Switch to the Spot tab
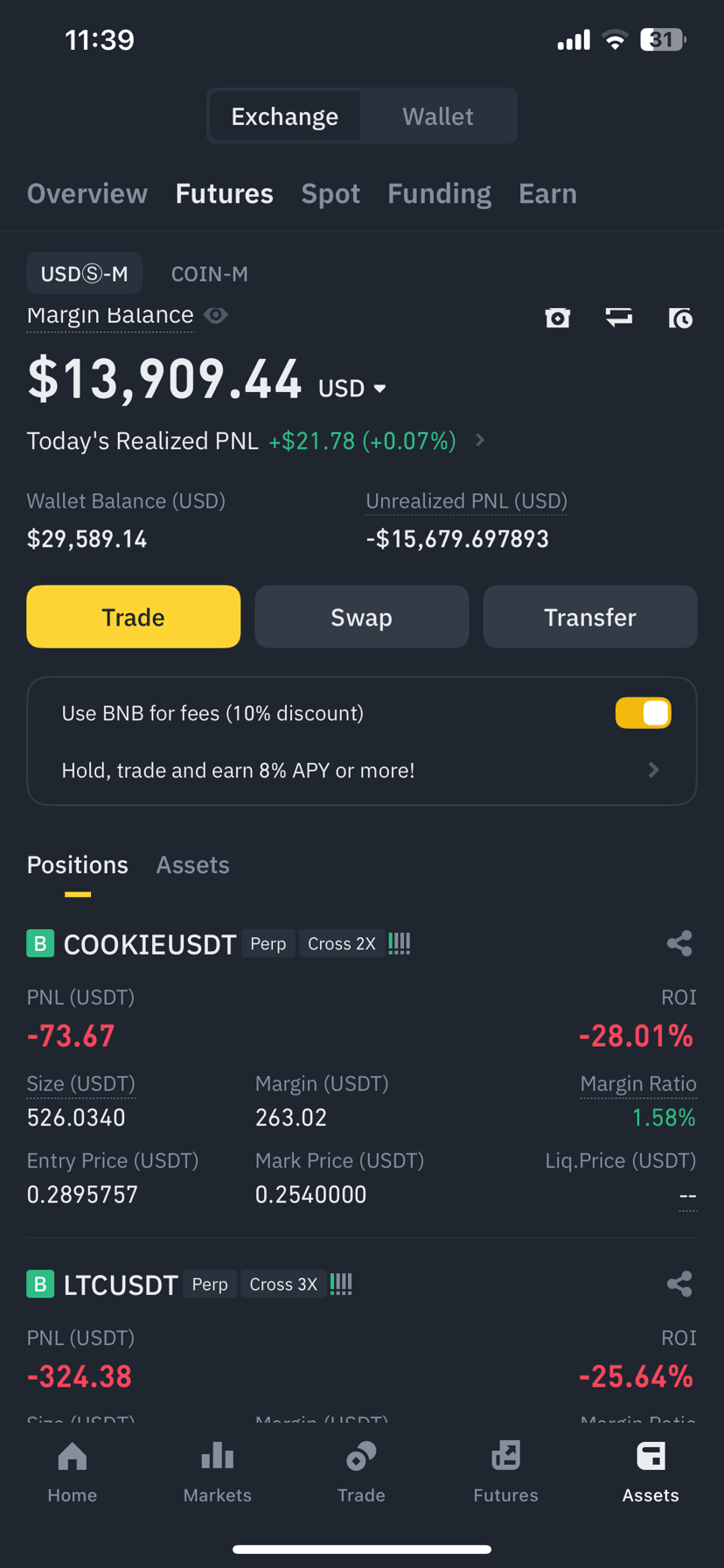The image size is (724, 1568). (331, 193)
